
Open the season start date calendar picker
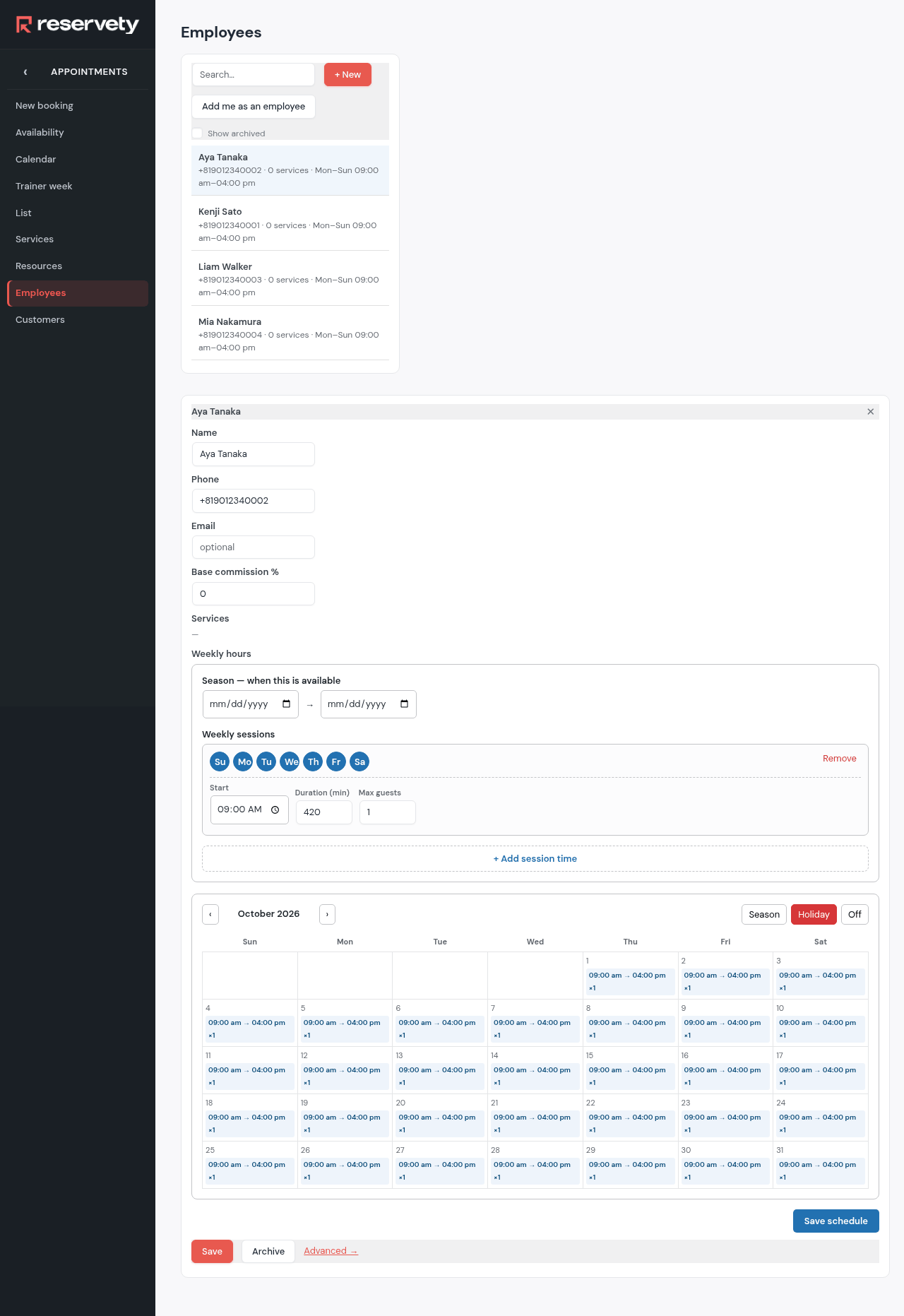286,704
